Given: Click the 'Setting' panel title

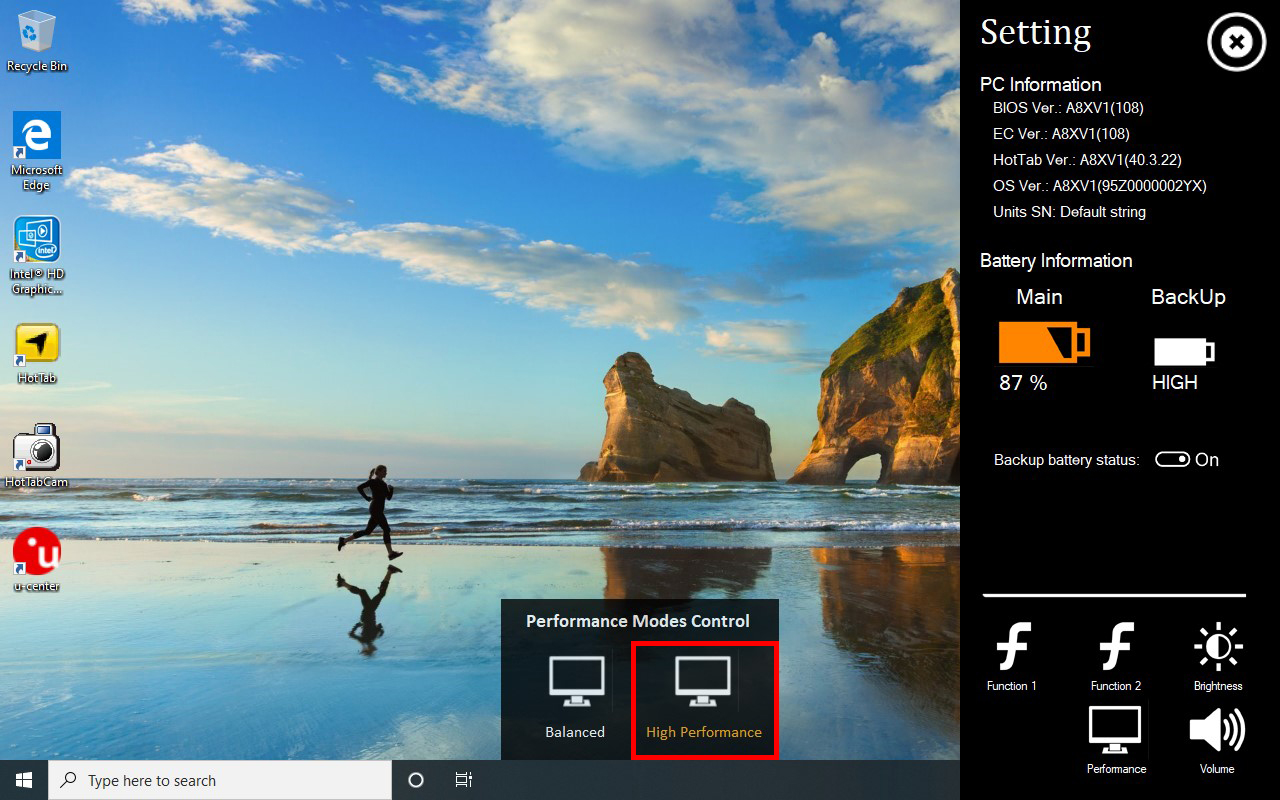Looking at the screenshot, I should pyautogui.click(x=1035, y=33).
